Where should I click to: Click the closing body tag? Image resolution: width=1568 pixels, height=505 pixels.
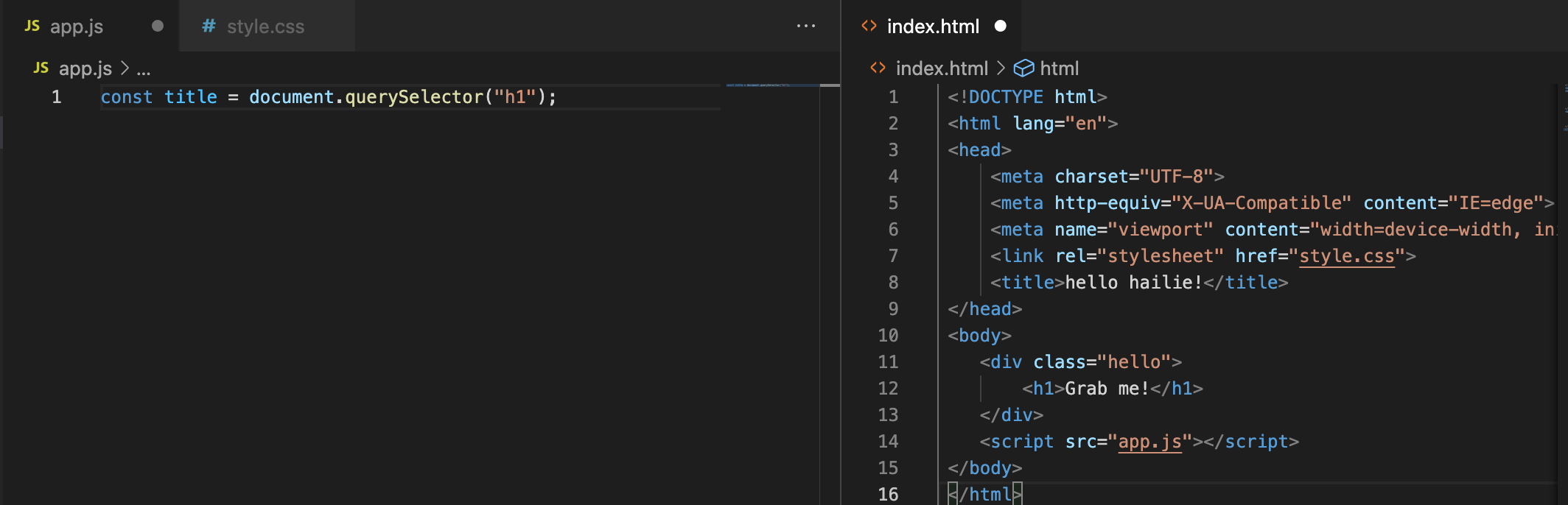click(x=984, y=468)
